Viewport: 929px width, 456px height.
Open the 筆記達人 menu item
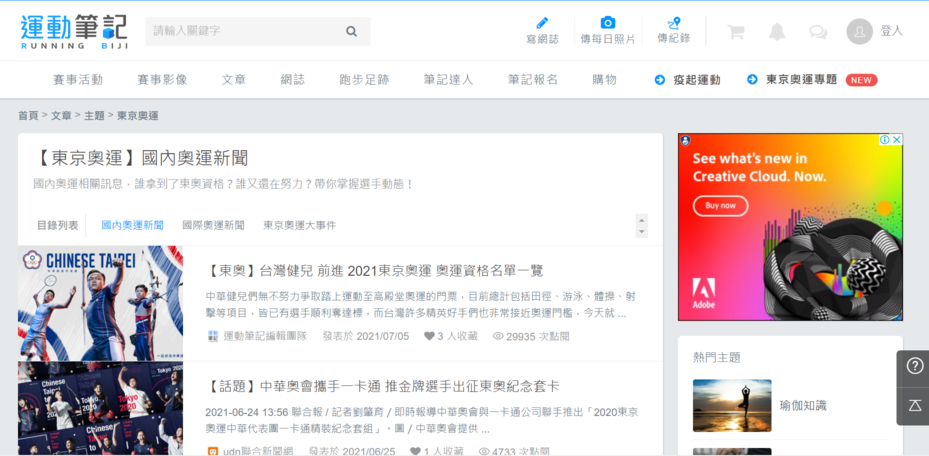(x=449, y=79)
